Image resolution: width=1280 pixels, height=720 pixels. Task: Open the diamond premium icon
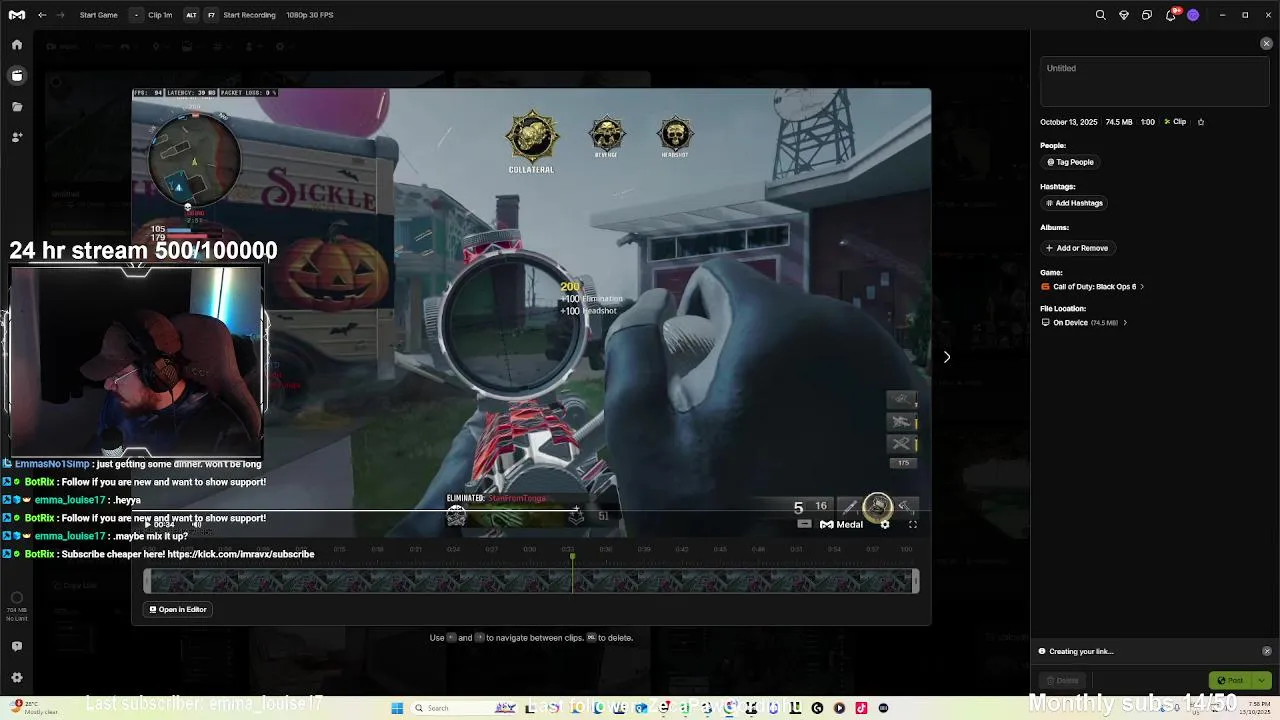(1124, 15)
